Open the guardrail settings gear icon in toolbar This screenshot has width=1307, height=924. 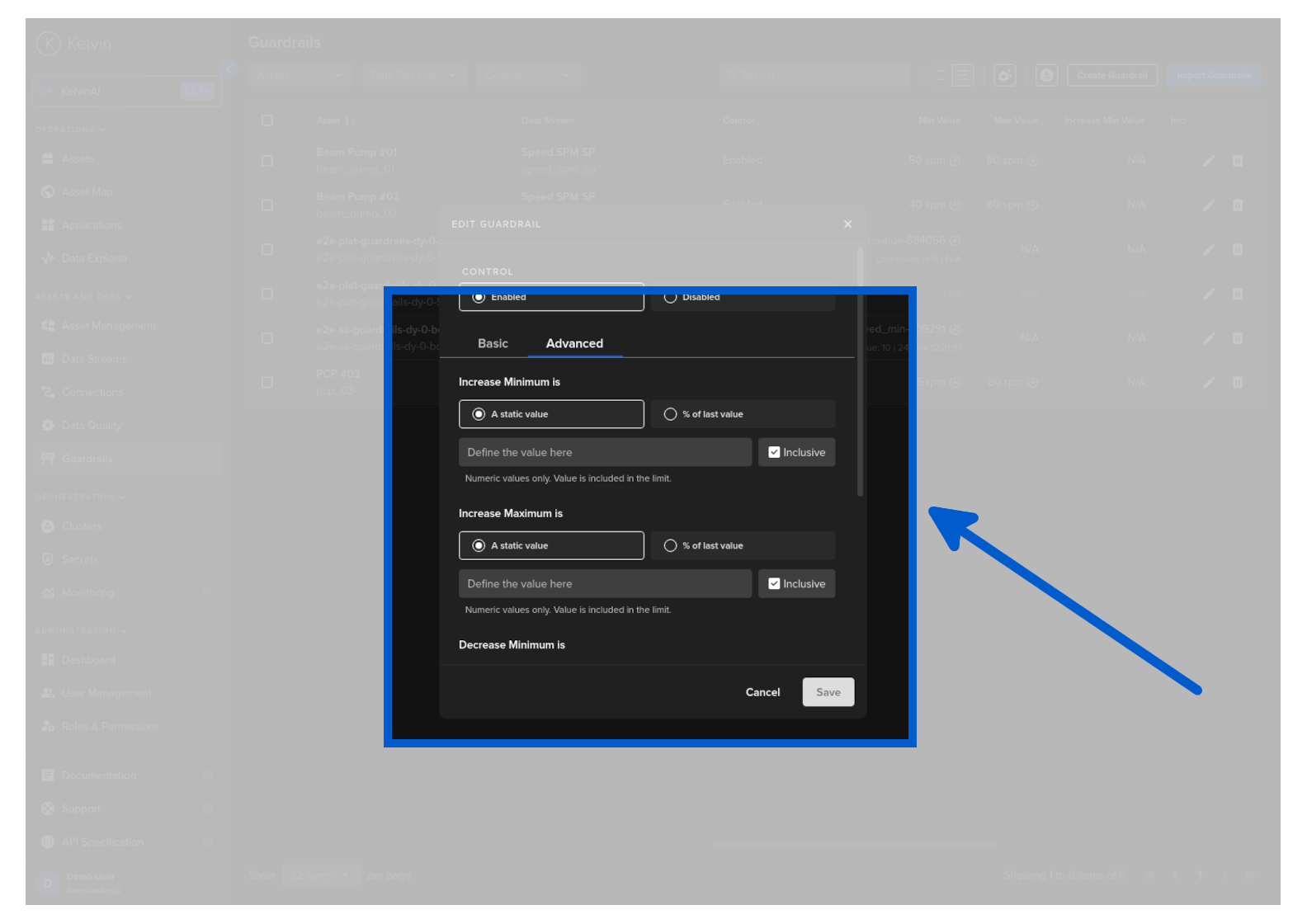[x=1004, y=76]
